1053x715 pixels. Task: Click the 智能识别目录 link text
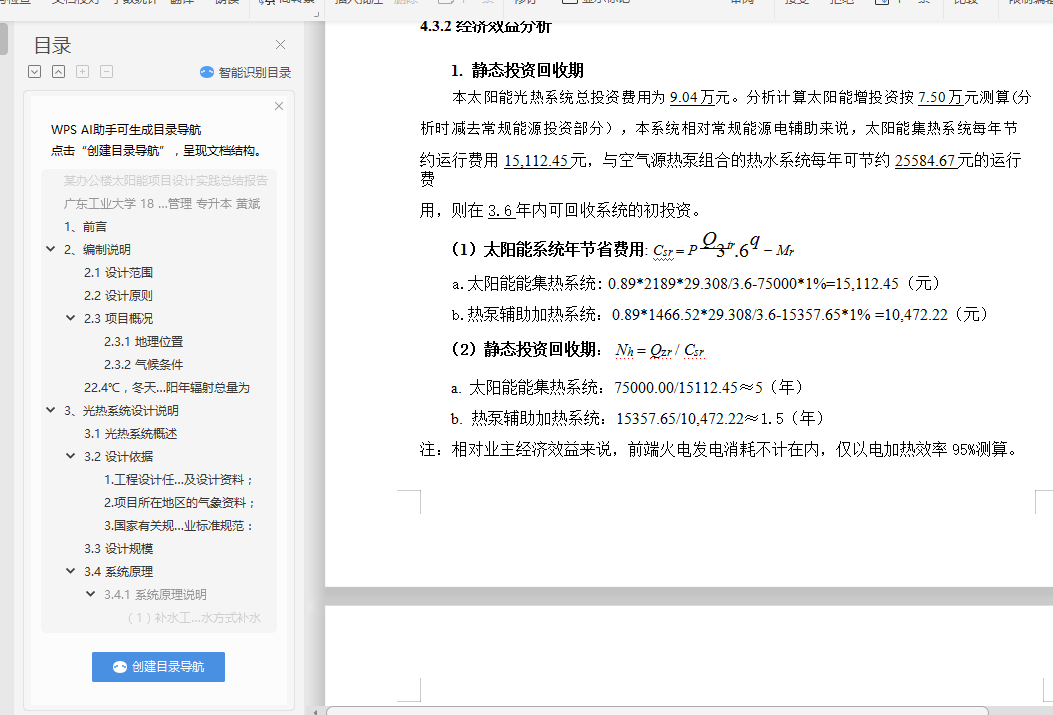[255, 73]
